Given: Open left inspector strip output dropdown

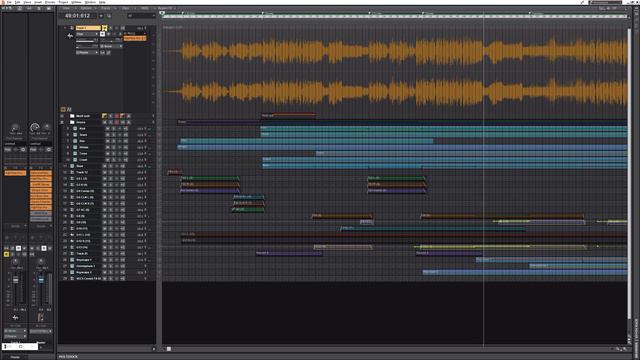Looking at the screenshot, I should [x=16, y=336].
